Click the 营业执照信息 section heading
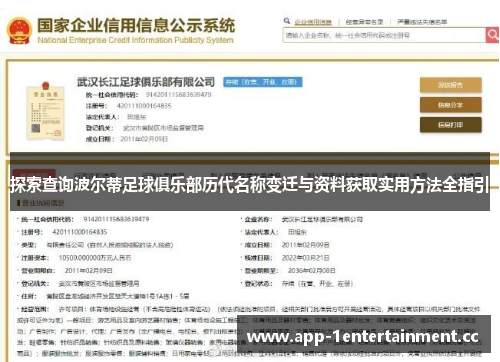The height and width of the screenshot is (362, 500). point(43,203)
